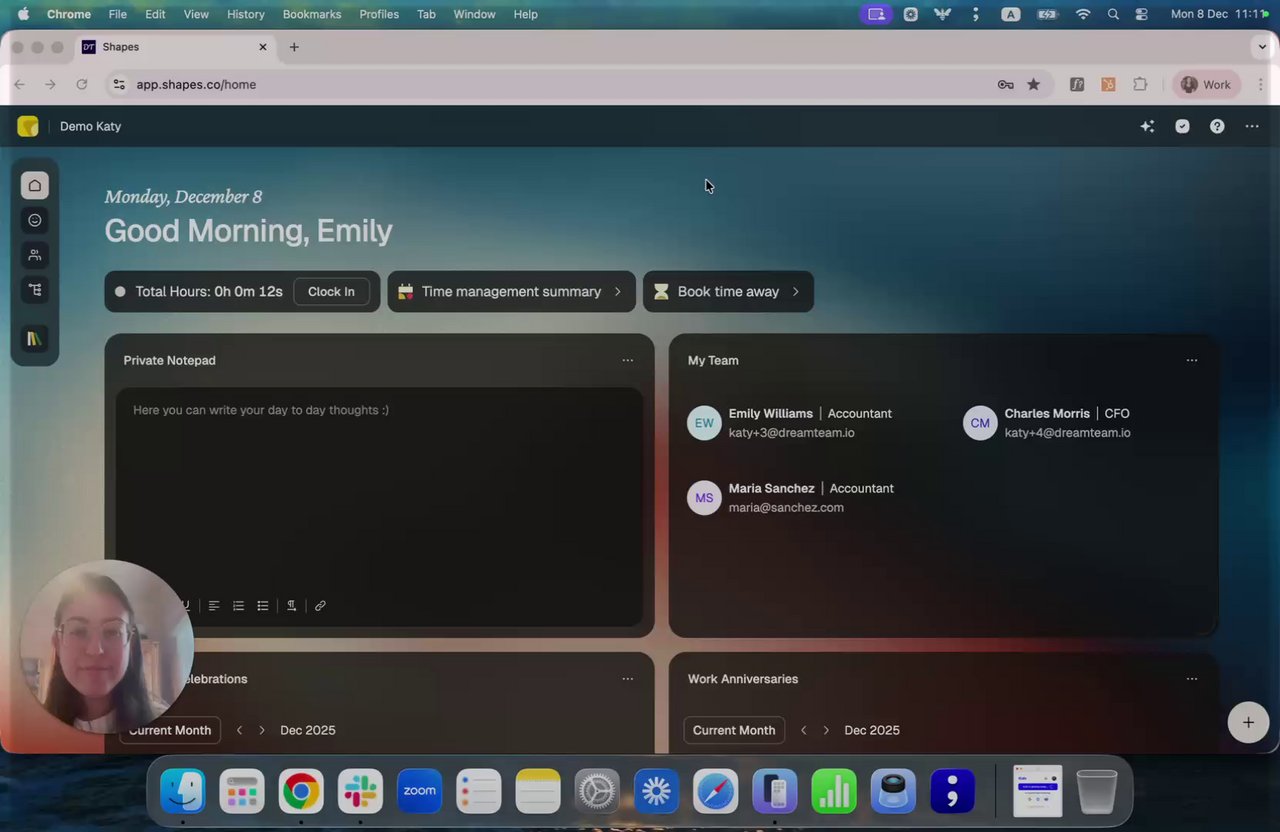Viewport: 1280px width, 832px height.
Task: Insert a bulleted list in notepad
Action: (x=263, y=606)
